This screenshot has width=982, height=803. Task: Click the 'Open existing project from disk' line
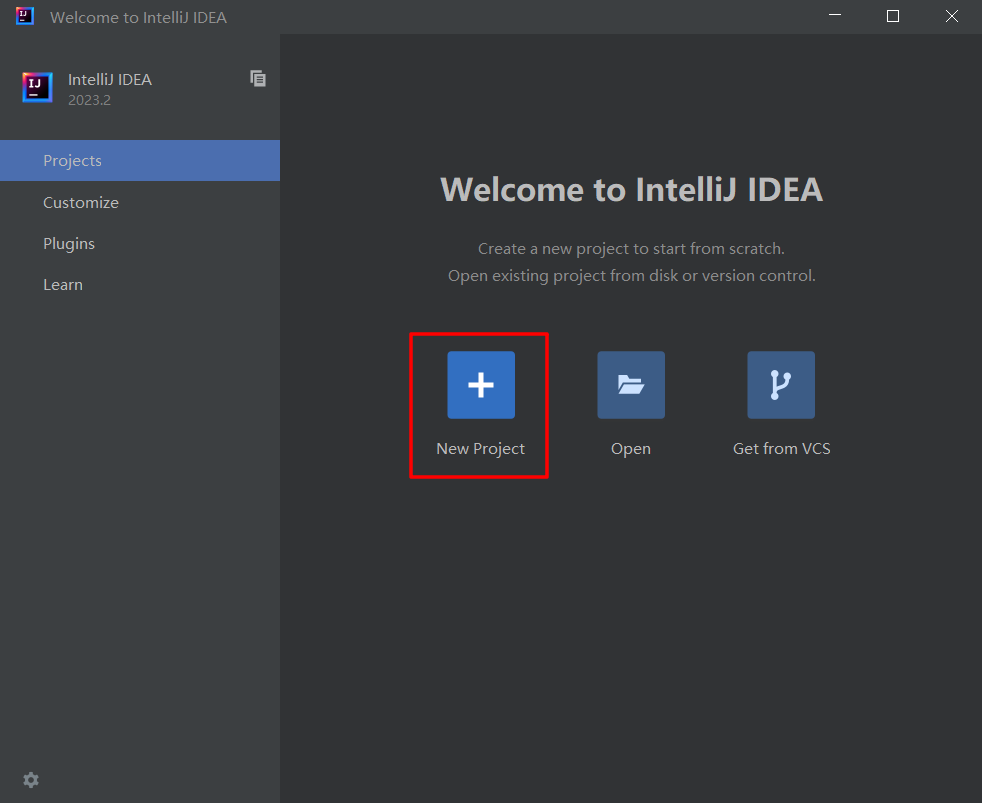click(631, 276)
